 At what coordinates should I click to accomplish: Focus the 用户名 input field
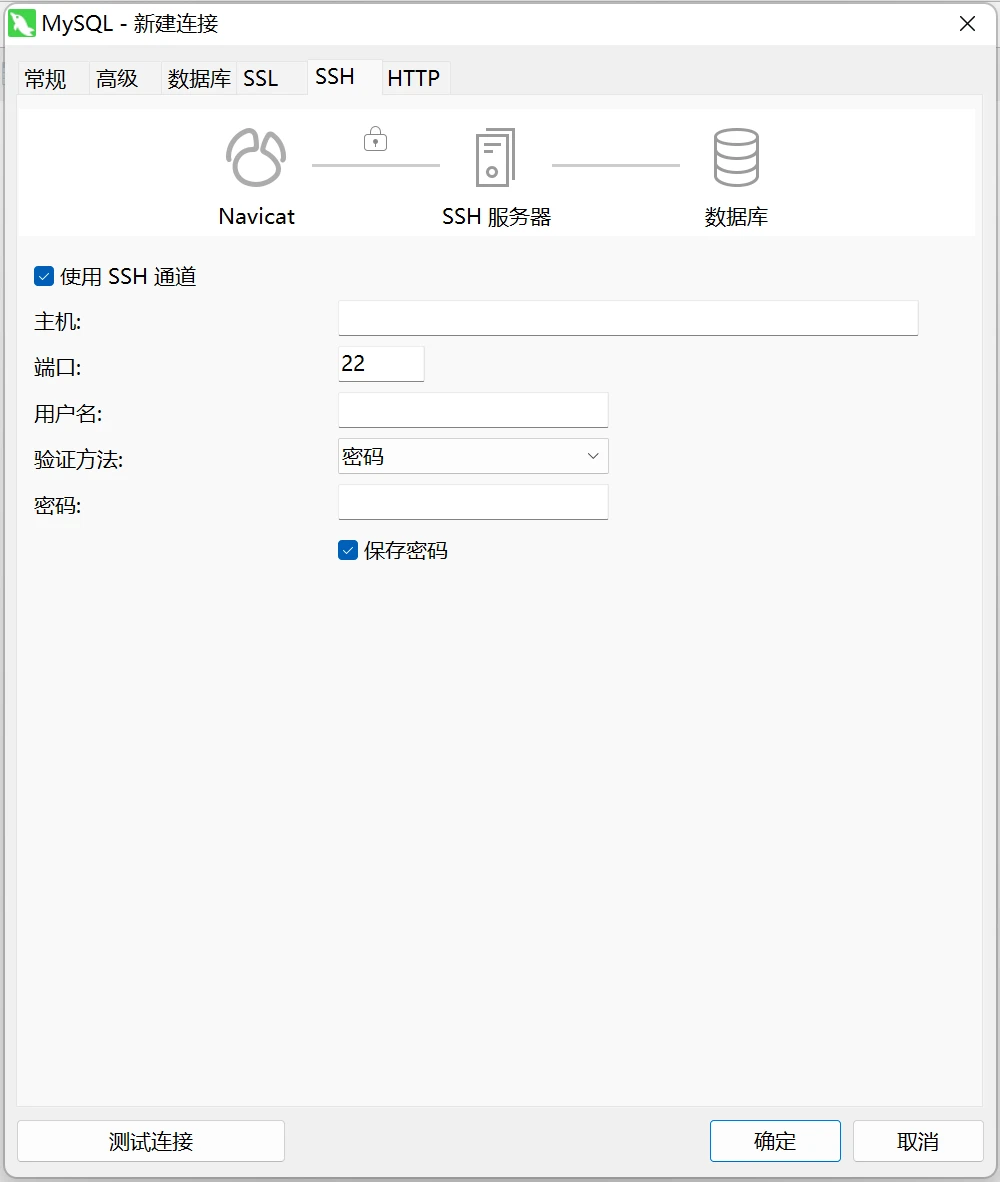click(x=473, y=410)
